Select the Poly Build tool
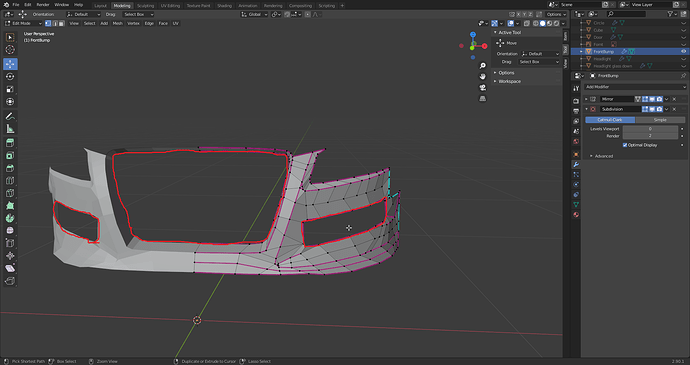 tap(10, 206)
